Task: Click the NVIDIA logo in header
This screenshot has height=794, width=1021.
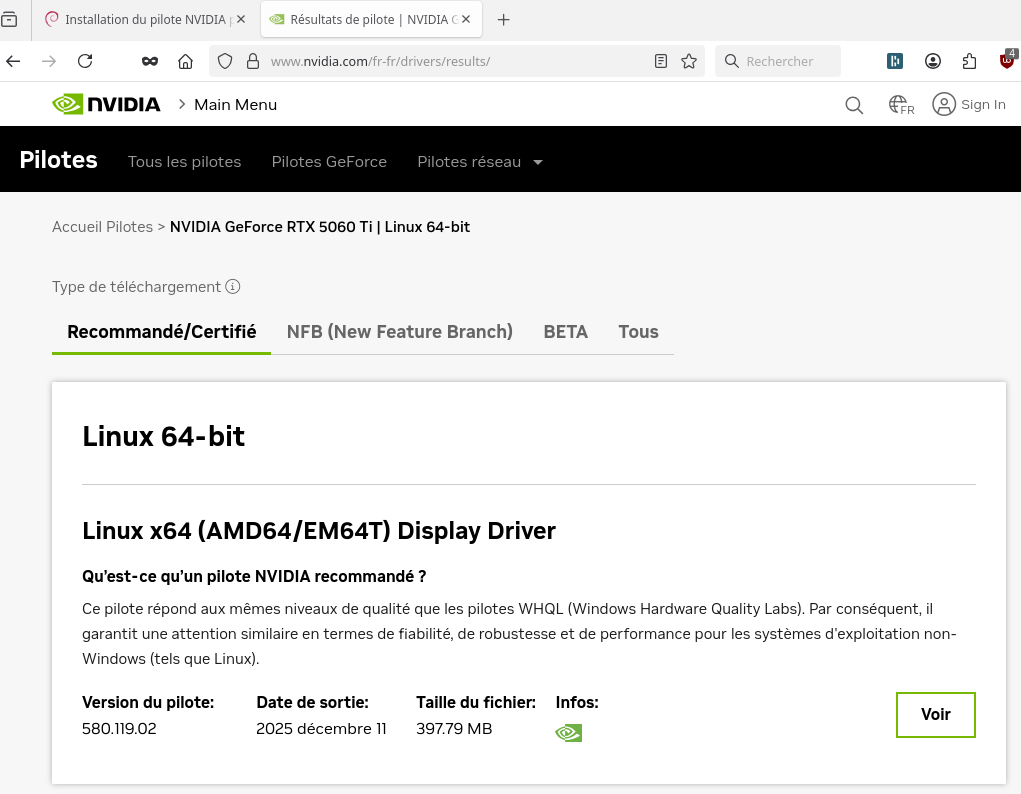Action: pos(106,104)
